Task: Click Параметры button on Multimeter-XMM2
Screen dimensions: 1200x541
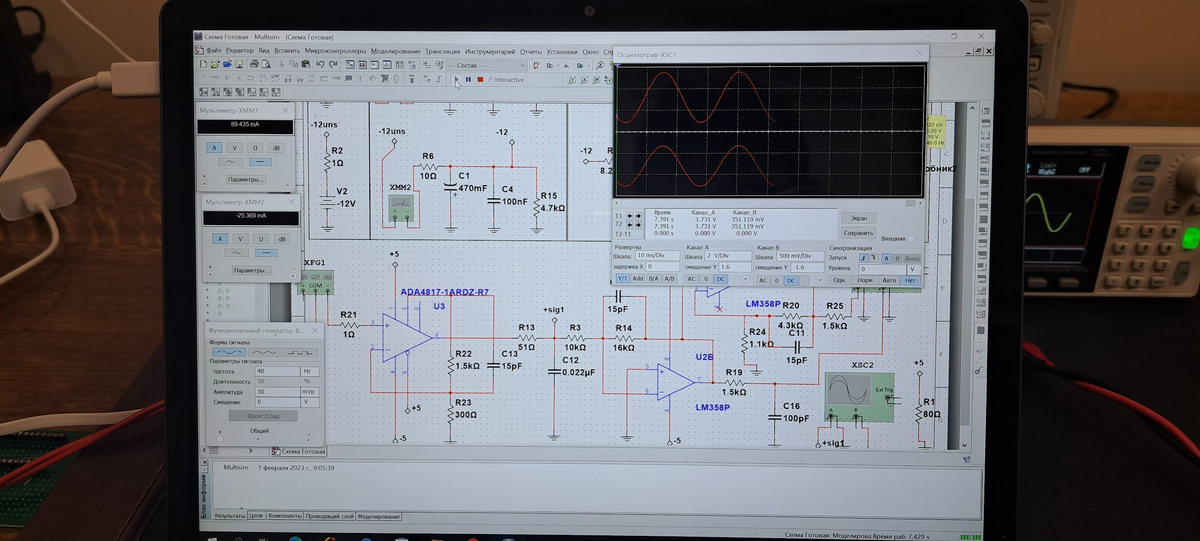Action: [x=250, y=270]
